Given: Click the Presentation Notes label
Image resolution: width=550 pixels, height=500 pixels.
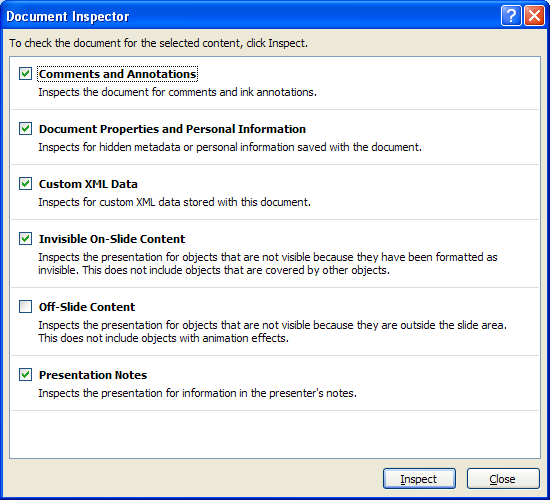Looking at the screenshot, I should [x=93, y=375].
